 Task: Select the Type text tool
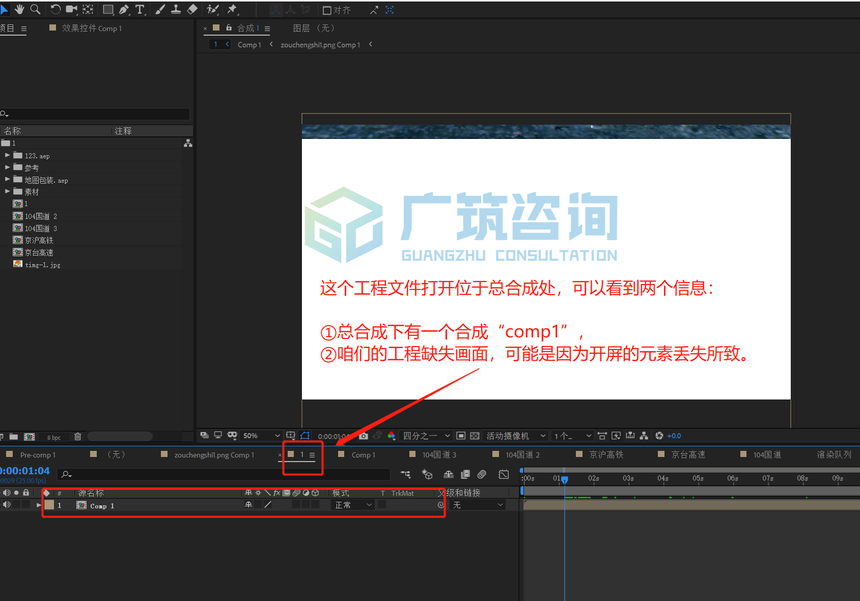[x=140, y=9]
